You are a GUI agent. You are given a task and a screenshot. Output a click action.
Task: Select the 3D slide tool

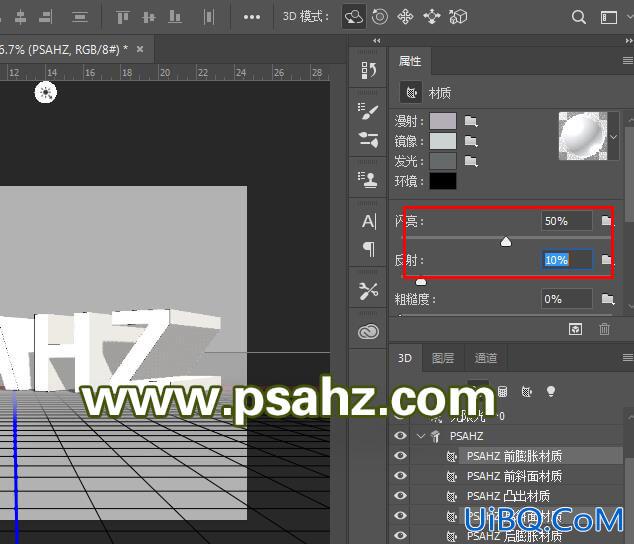(x=431, y=17)
